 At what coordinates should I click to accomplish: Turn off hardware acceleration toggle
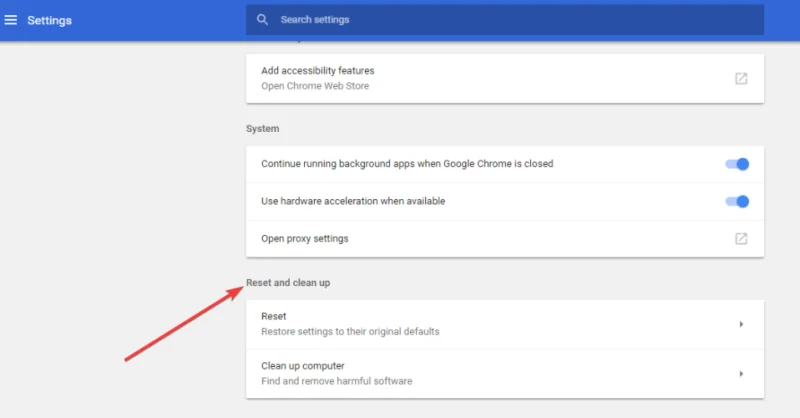tap(737, 201)
